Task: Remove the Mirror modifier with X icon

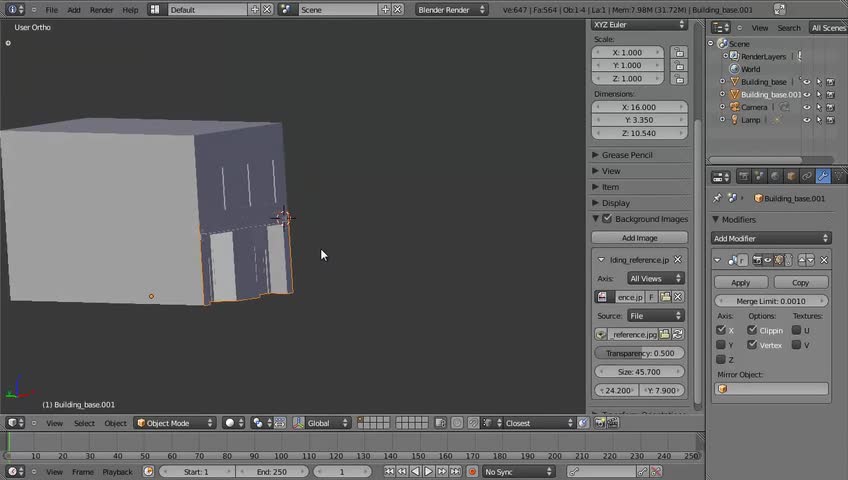Action: [x=824, y=260]
